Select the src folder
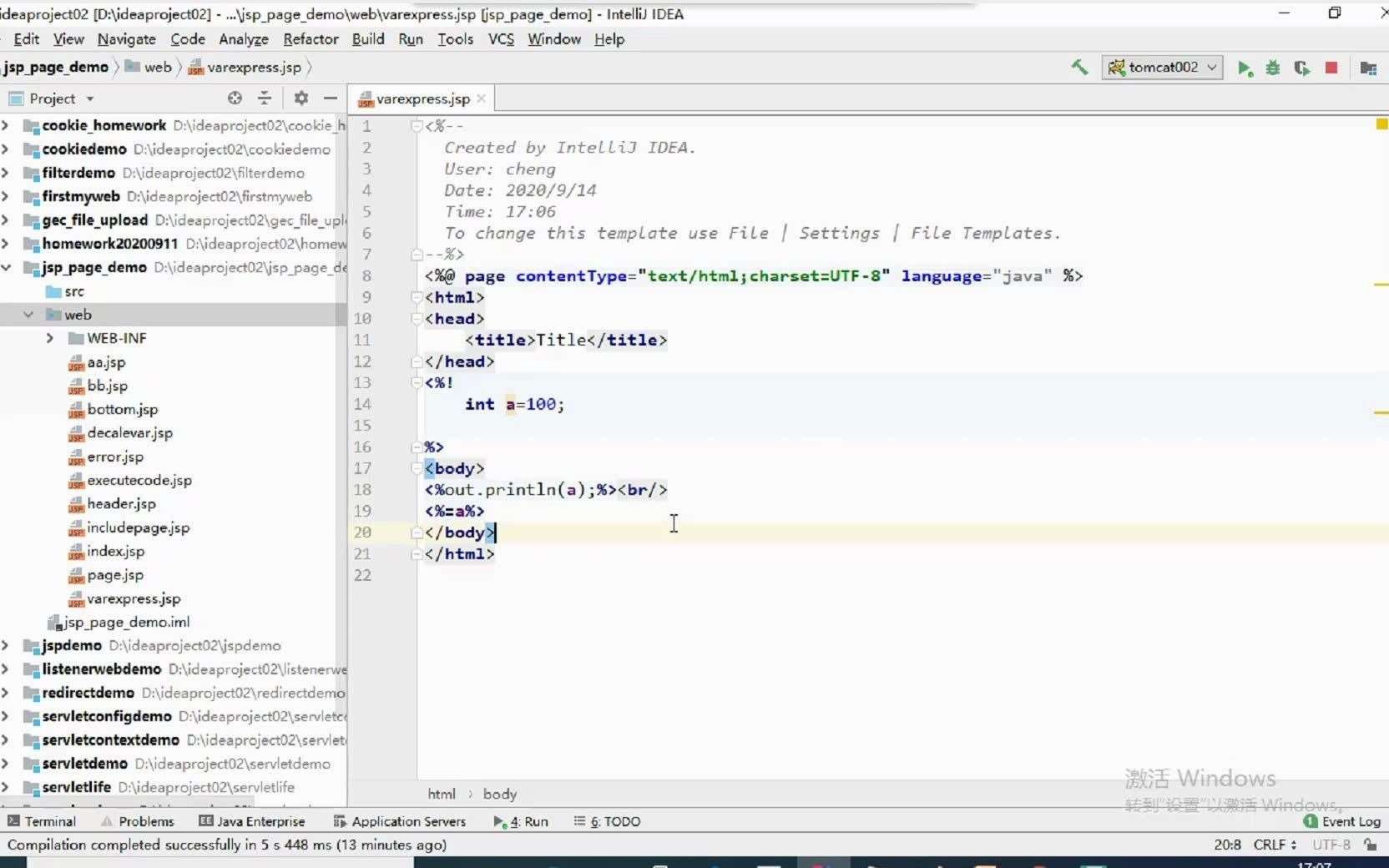This screenshot has height=868, width=1389. [x=65, y=291]
